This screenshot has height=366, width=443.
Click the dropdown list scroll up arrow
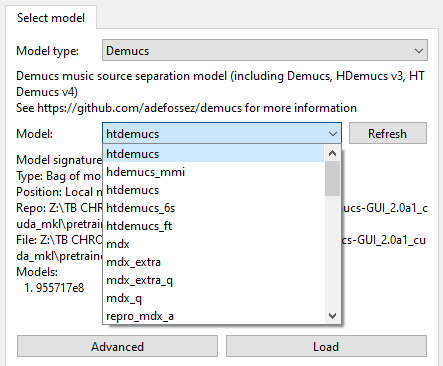[x=332, y=153]
